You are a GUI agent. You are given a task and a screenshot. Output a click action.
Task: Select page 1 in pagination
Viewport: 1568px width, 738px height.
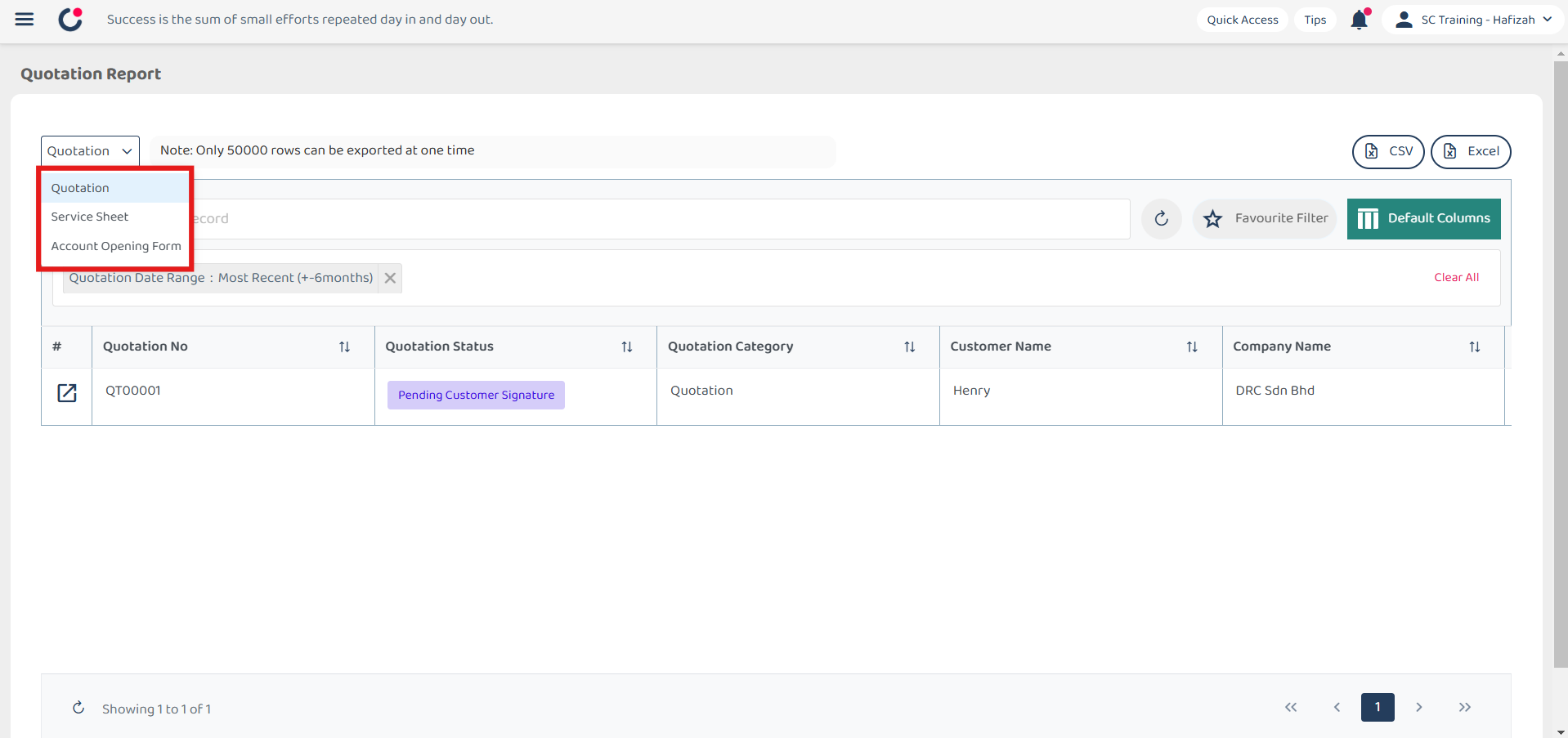(x=1378, y=708)
